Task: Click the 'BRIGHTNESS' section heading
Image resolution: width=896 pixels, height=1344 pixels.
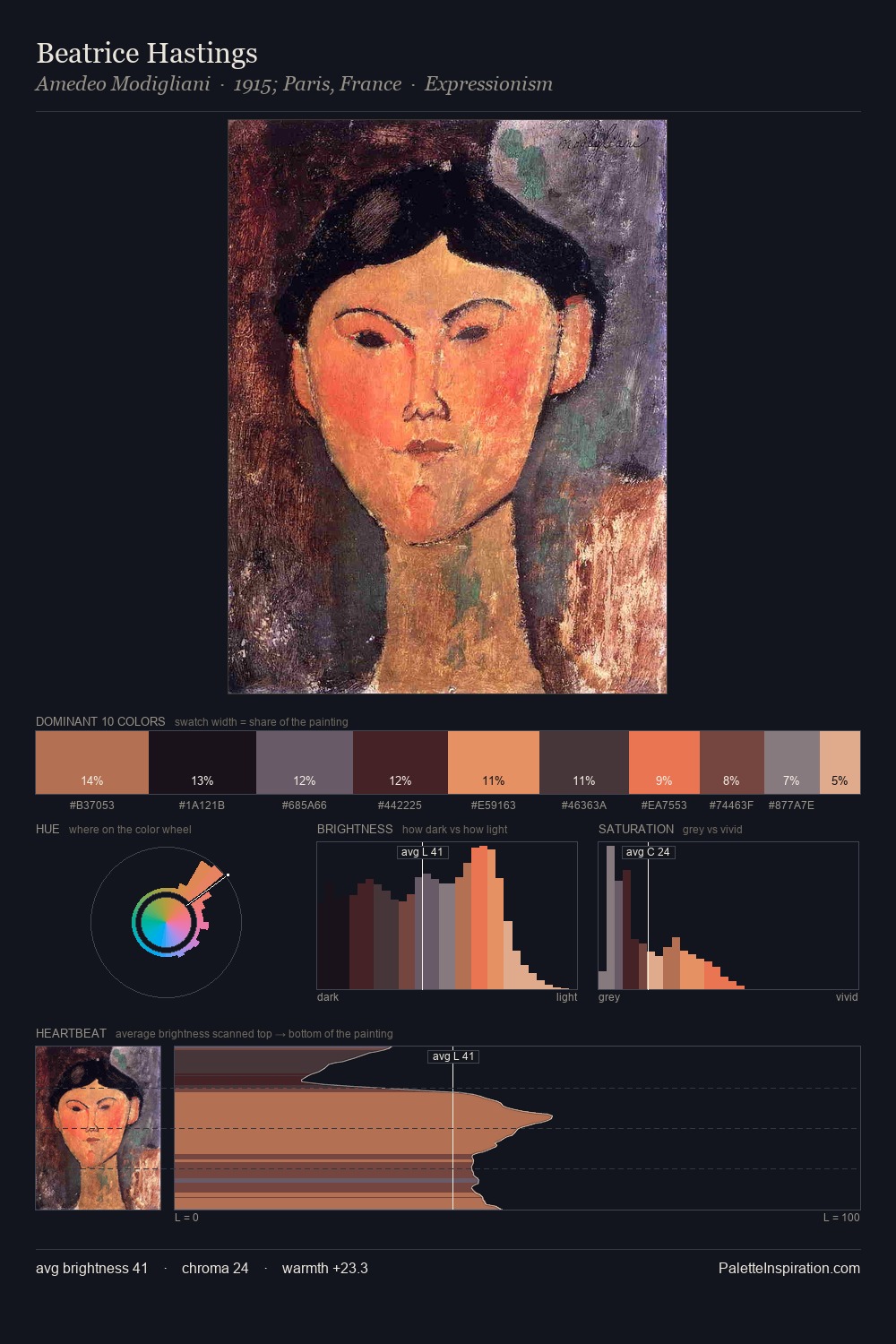Action: point(355,829)
